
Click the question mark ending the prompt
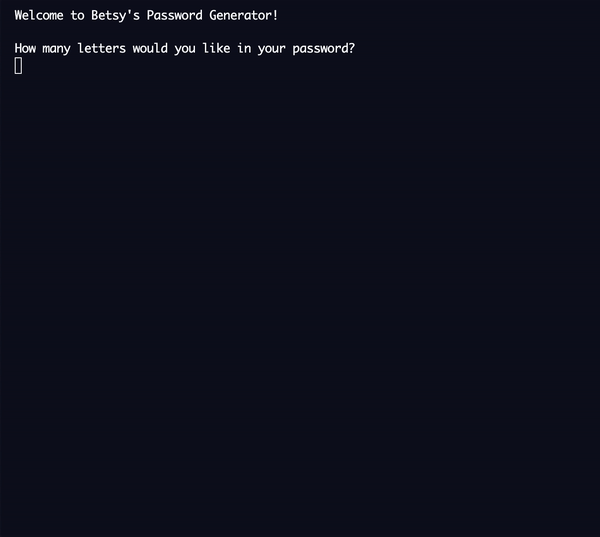(351, 48)
